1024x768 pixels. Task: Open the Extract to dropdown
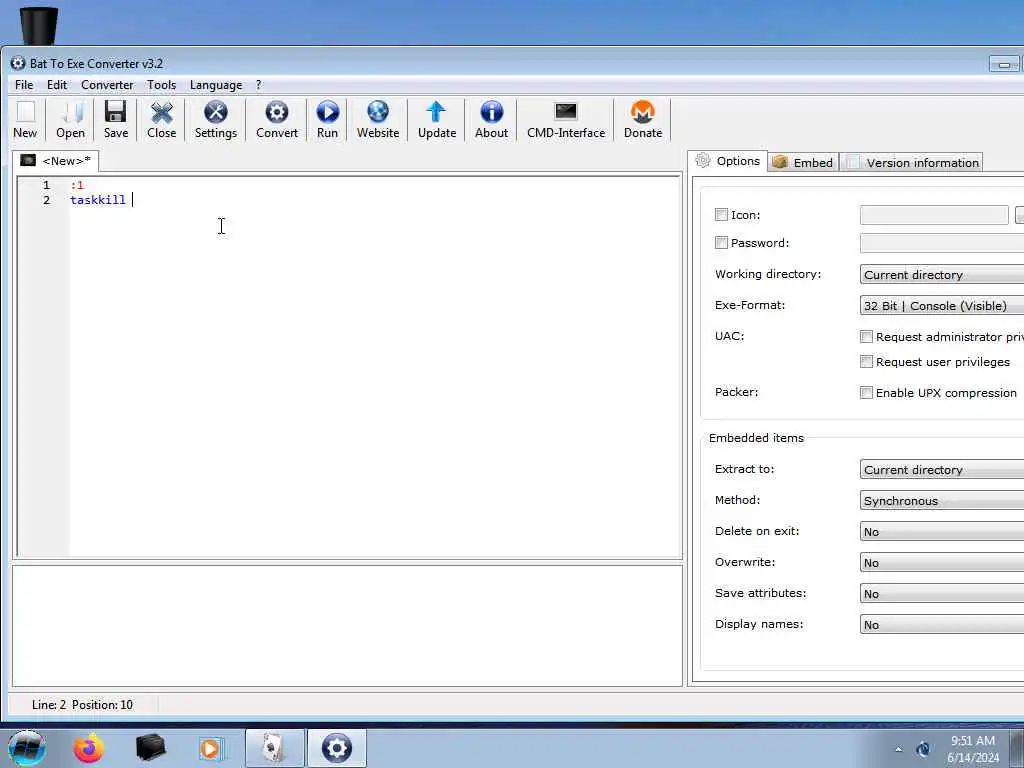coord(942,470)
